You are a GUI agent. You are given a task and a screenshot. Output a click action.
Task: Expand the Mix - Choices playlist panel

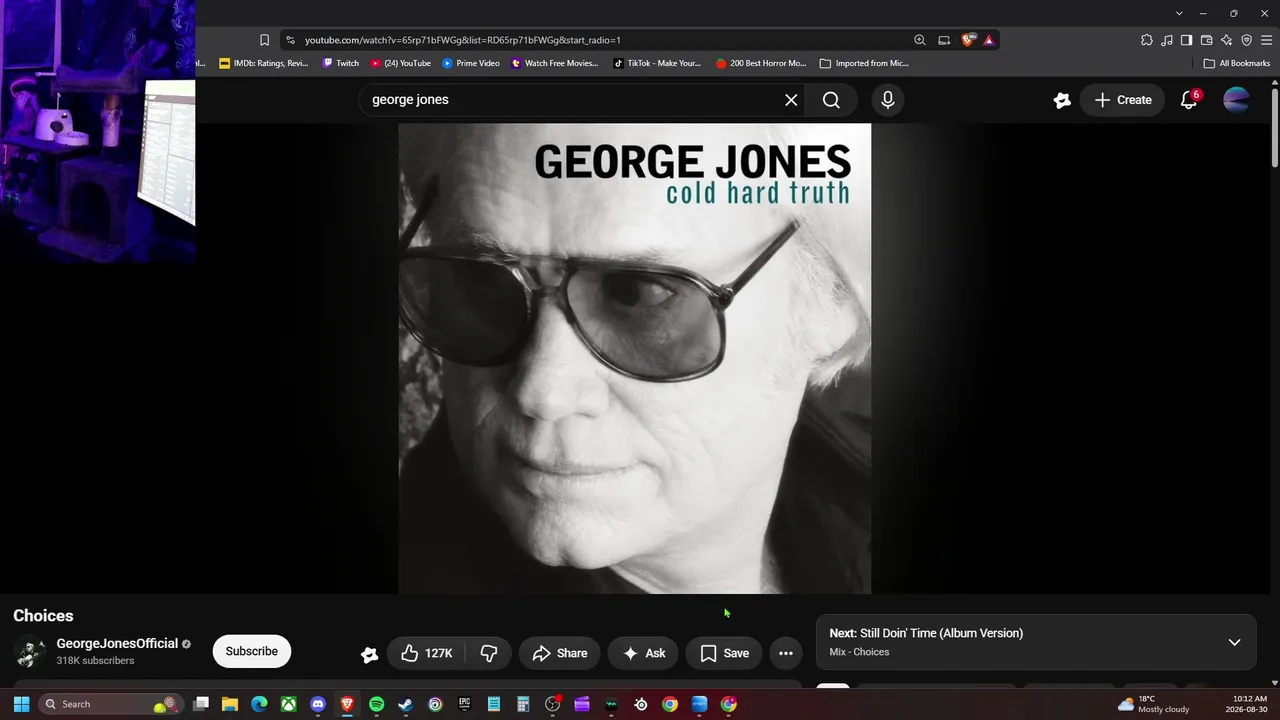[1234, 642]
